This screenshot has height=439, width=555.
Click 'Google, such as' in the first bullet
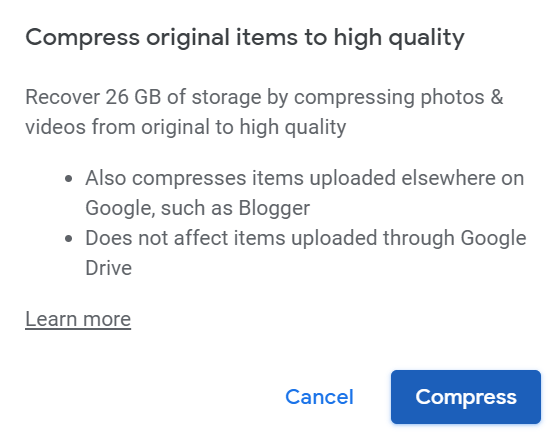click(x=159, y=208)
